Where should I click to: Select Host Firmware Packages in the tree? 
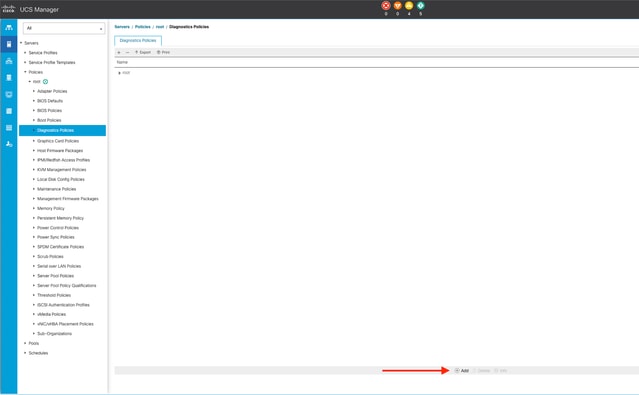click(60, 150)
